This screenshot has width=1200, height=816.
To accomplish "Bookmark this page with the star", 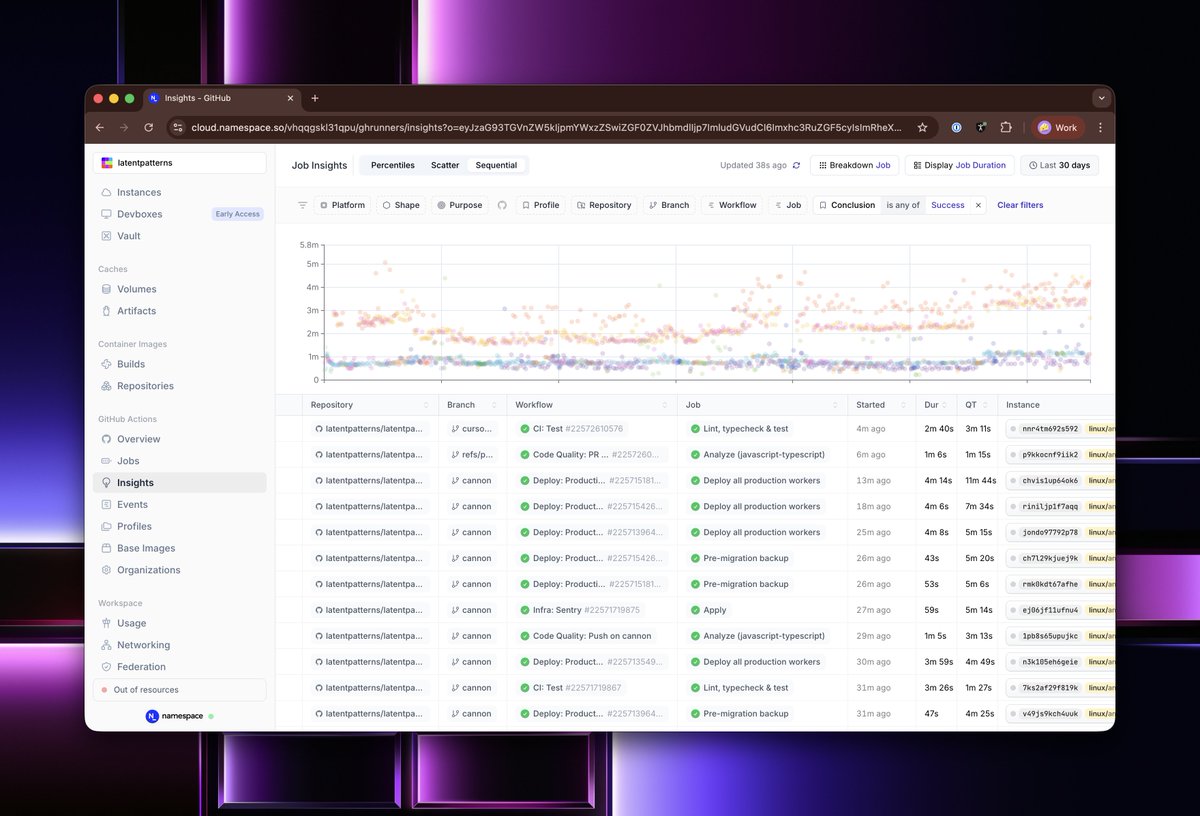I will click(x=922, y=128).
